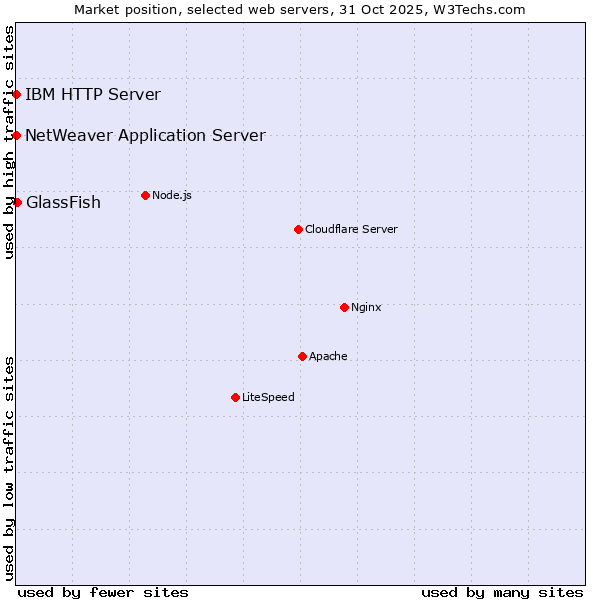Select the LiteSpeed text label
Screen dimensions: 600x600
(268, 397)
